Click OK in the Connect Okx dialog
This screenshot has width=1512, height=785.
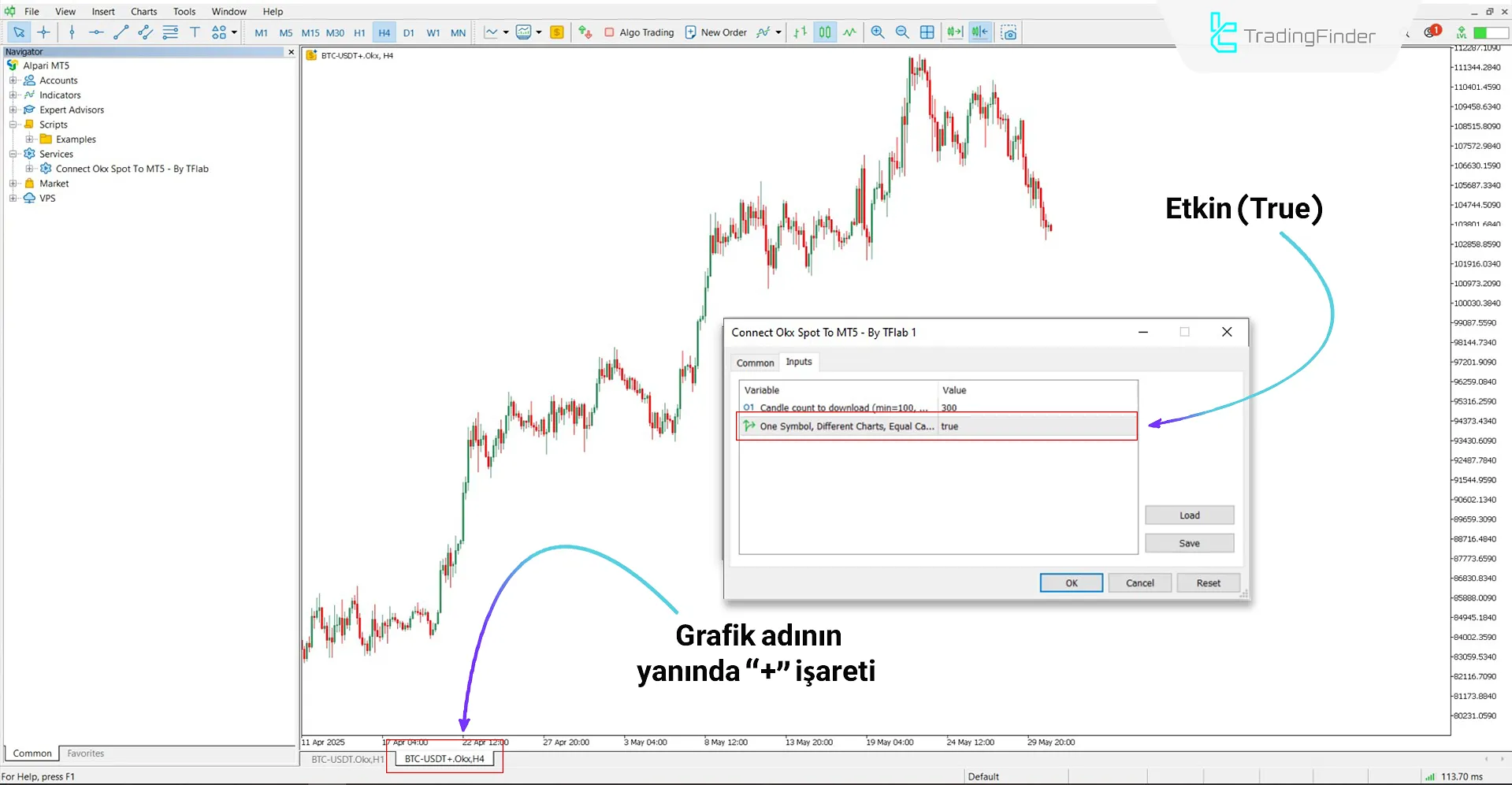pyautogui.click(x=1071, y=582)
